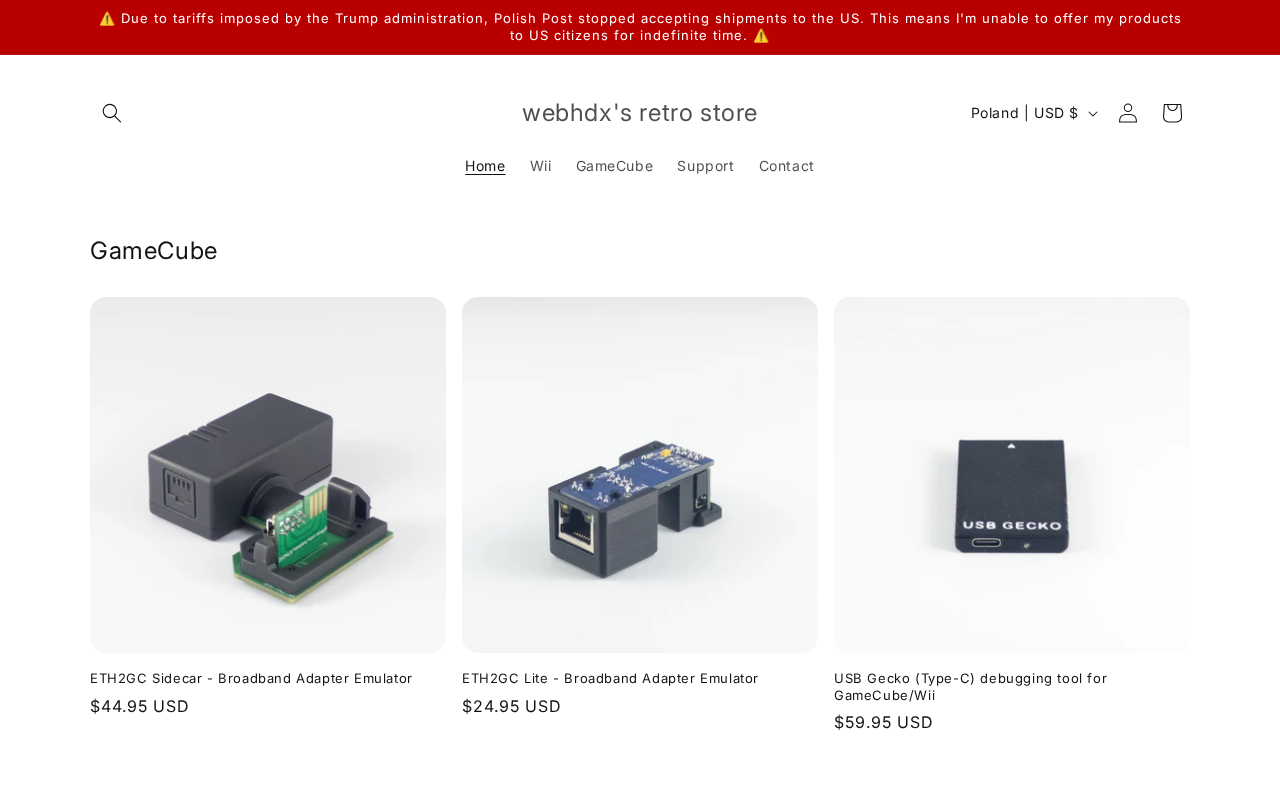Go to the Home menu item
The image size is (1280, 800).
tap(485, 166)
